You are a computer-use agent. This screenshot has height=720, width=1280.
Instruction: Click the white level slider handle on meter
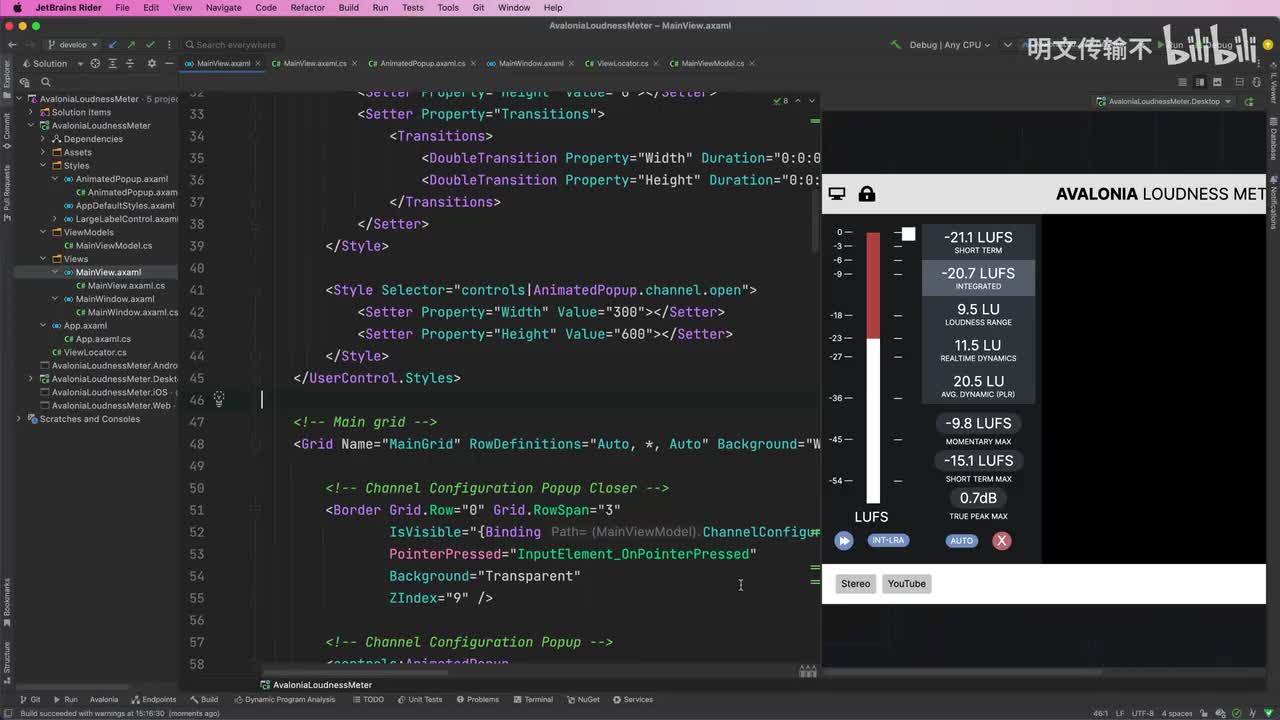908,234
